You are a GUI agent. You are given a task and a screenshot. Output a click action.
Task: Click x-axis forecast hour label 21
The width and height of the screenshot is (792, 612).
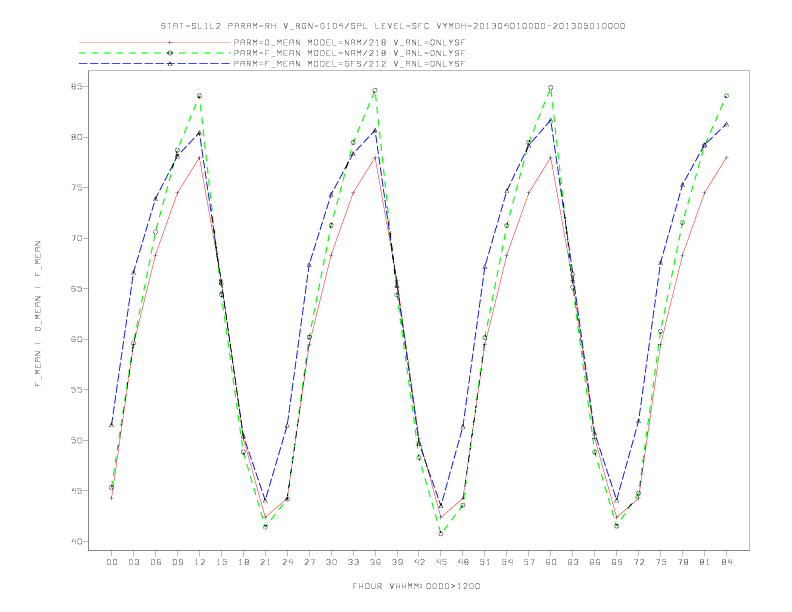coord(265,562)
